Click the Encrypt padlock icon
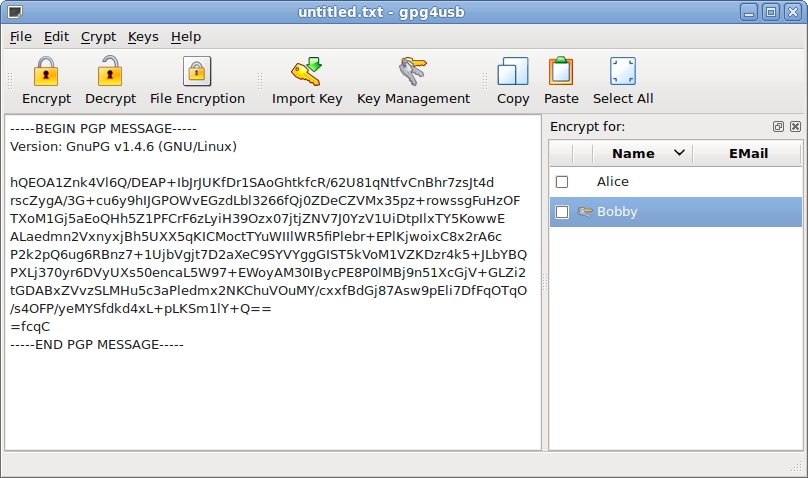This screenshot has width=808, height=478. pyautogui.click(x=46, y=72)
